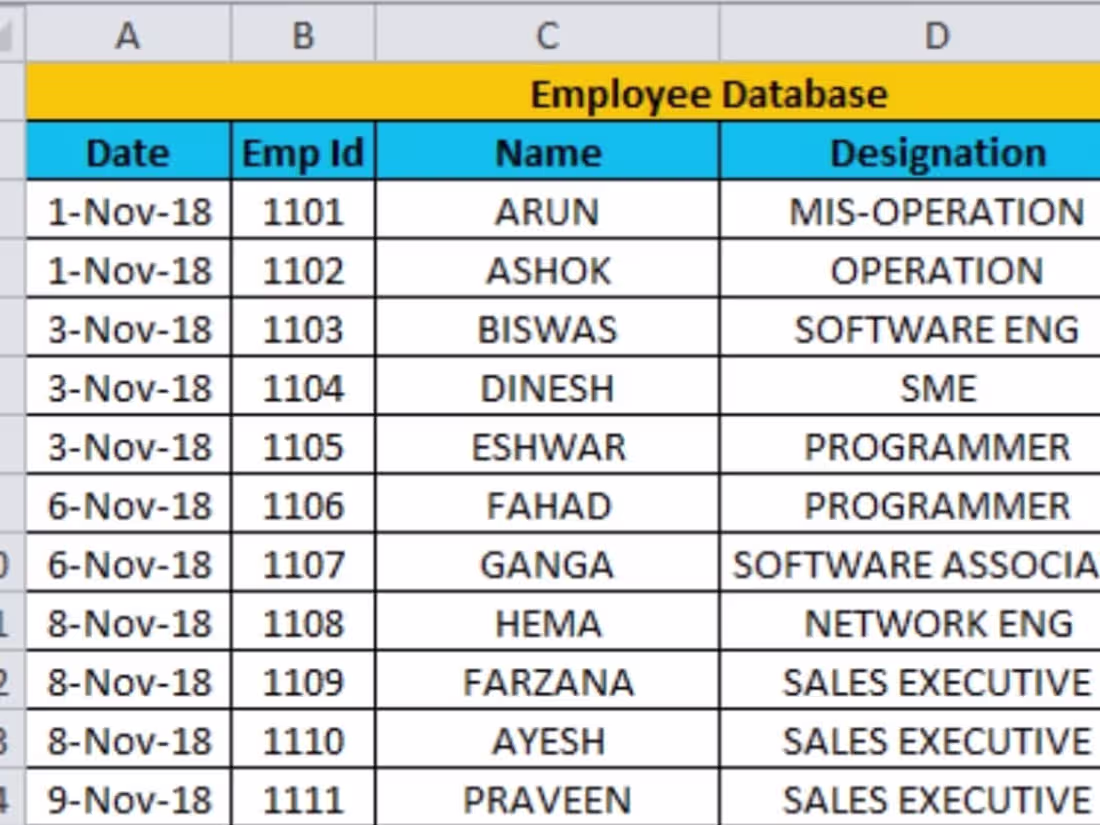Screen dimensions: 1100x825
Task: Click the Employee Database title cell
Action: click(x=710, y=93)
